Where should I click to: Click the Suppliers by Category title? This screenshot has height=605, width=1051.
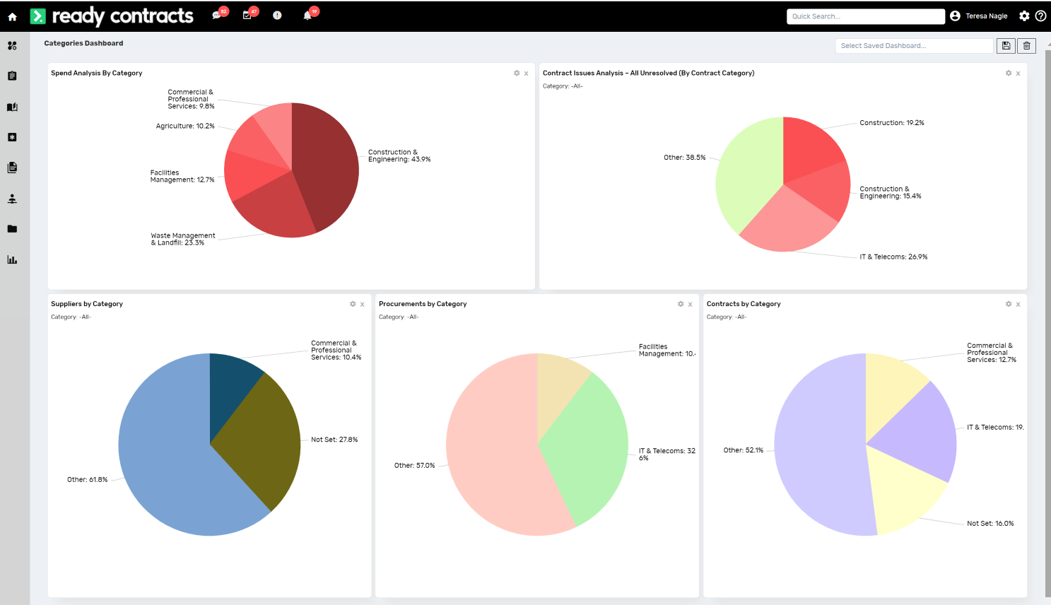pyautogui.click(x=87, y=304)
